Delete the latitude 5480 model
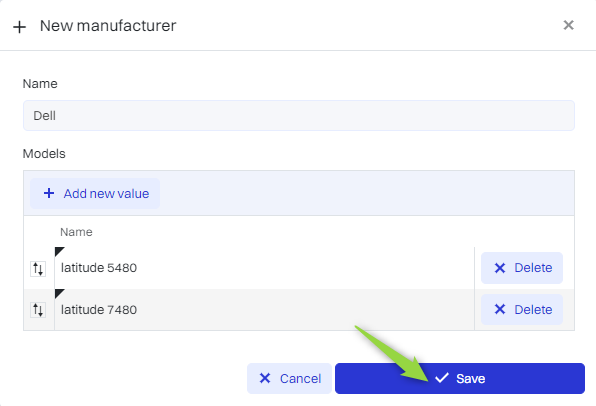This screenshot has width=596, height=406. click(522, 268)
